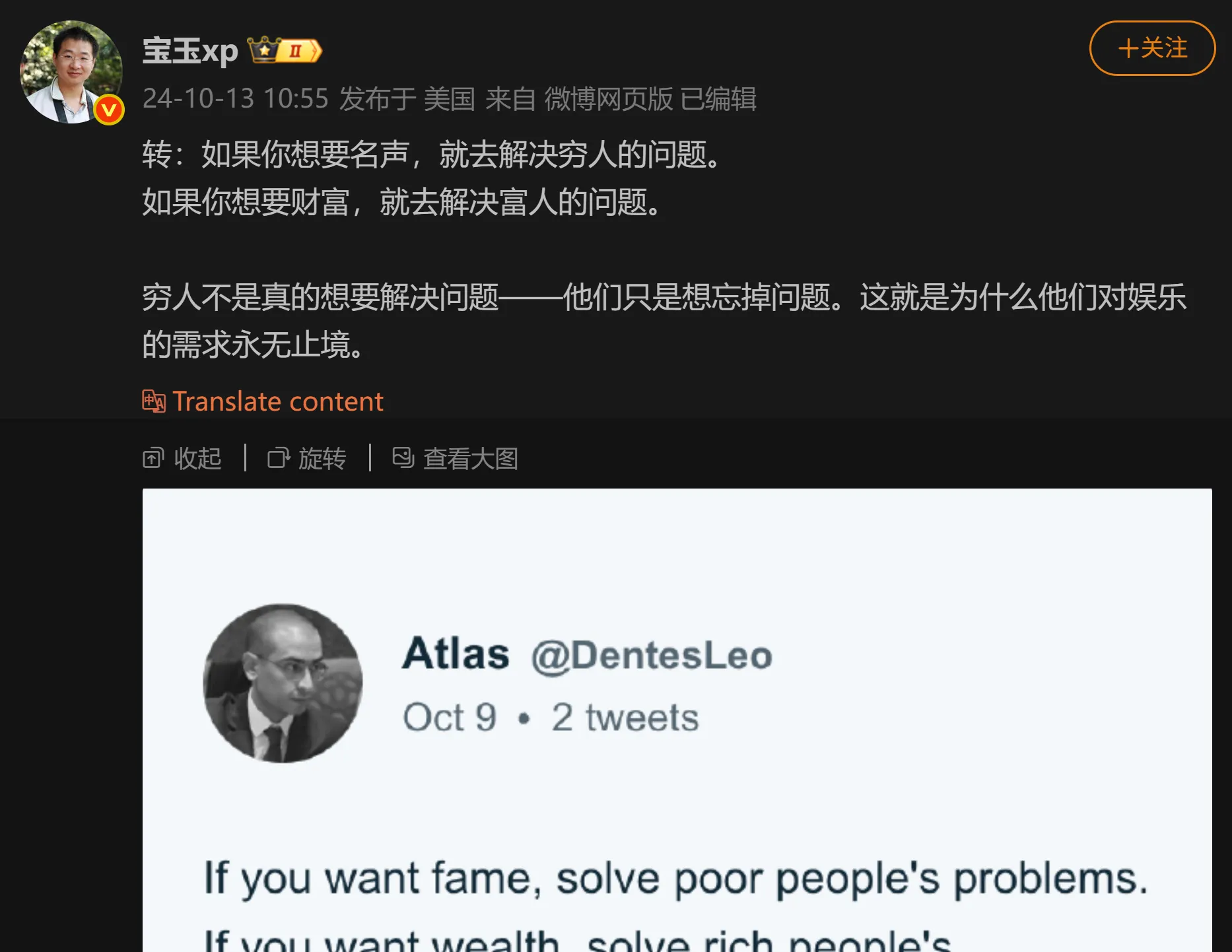Click the post timestamp 24-10-13 10:55
This screenshot has width=1232, height=952.
[235, 99]
